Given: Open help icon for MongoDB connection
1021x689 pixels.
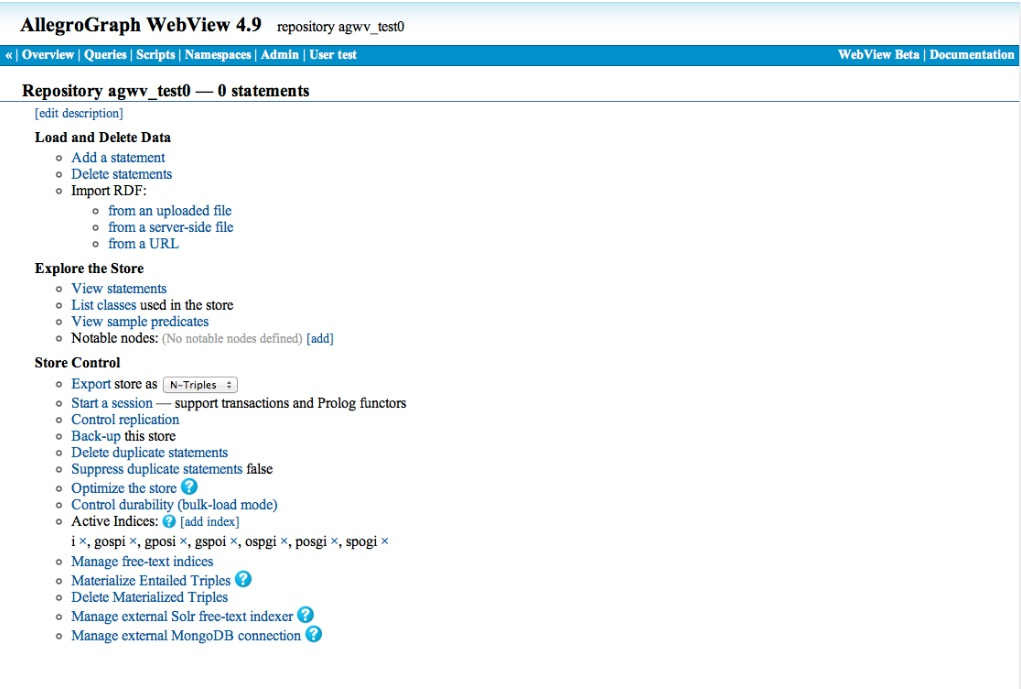Looking at the screenshot, I should coord(313,634).
